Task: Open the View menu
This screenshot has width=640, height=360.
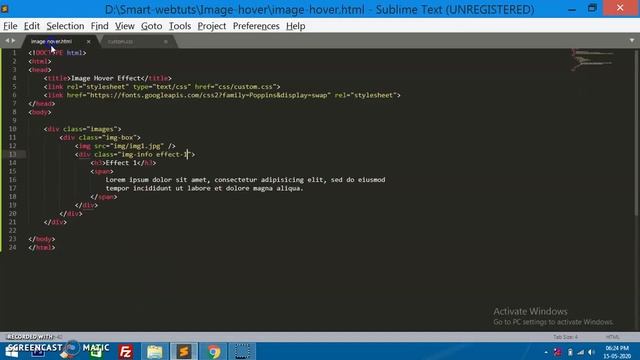Action: click(x=124, y=26)
